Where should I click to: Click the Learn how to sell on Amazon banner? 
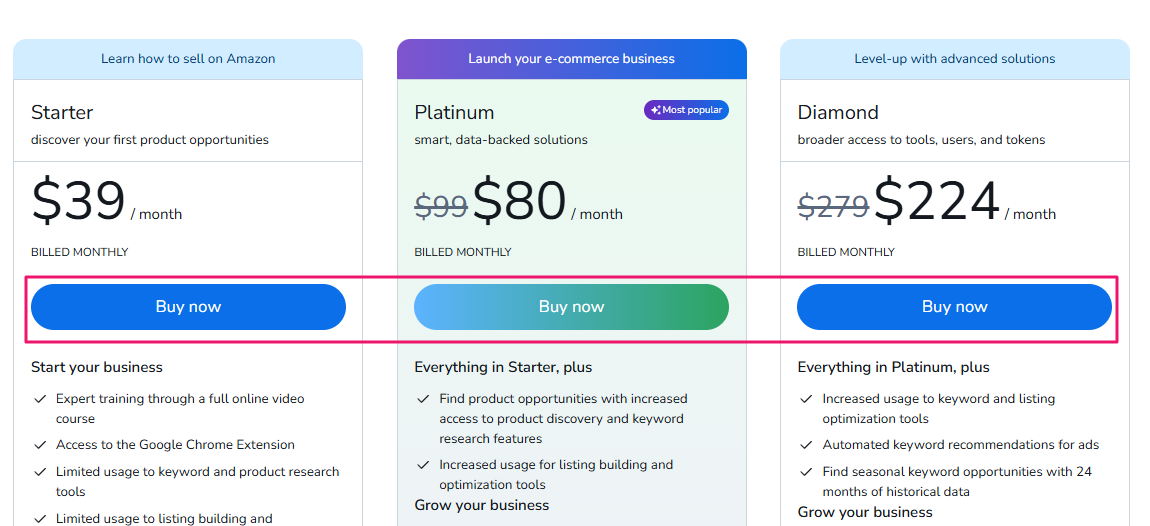188,59
